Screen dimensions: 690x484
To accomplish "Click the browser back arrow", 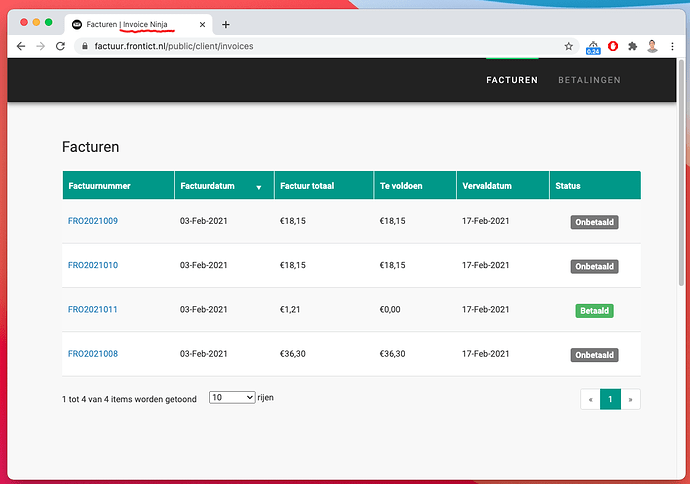I will [21, 46].
